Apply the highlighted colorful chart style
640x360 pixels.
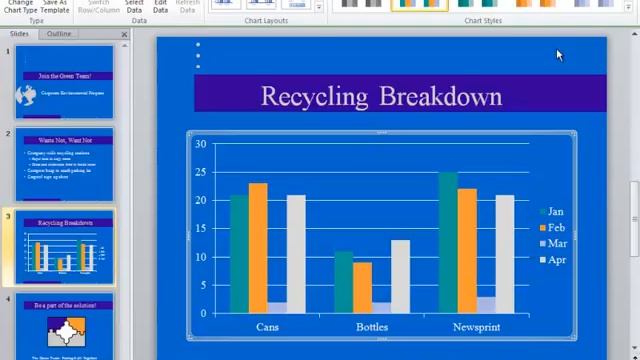pos(419,4)
